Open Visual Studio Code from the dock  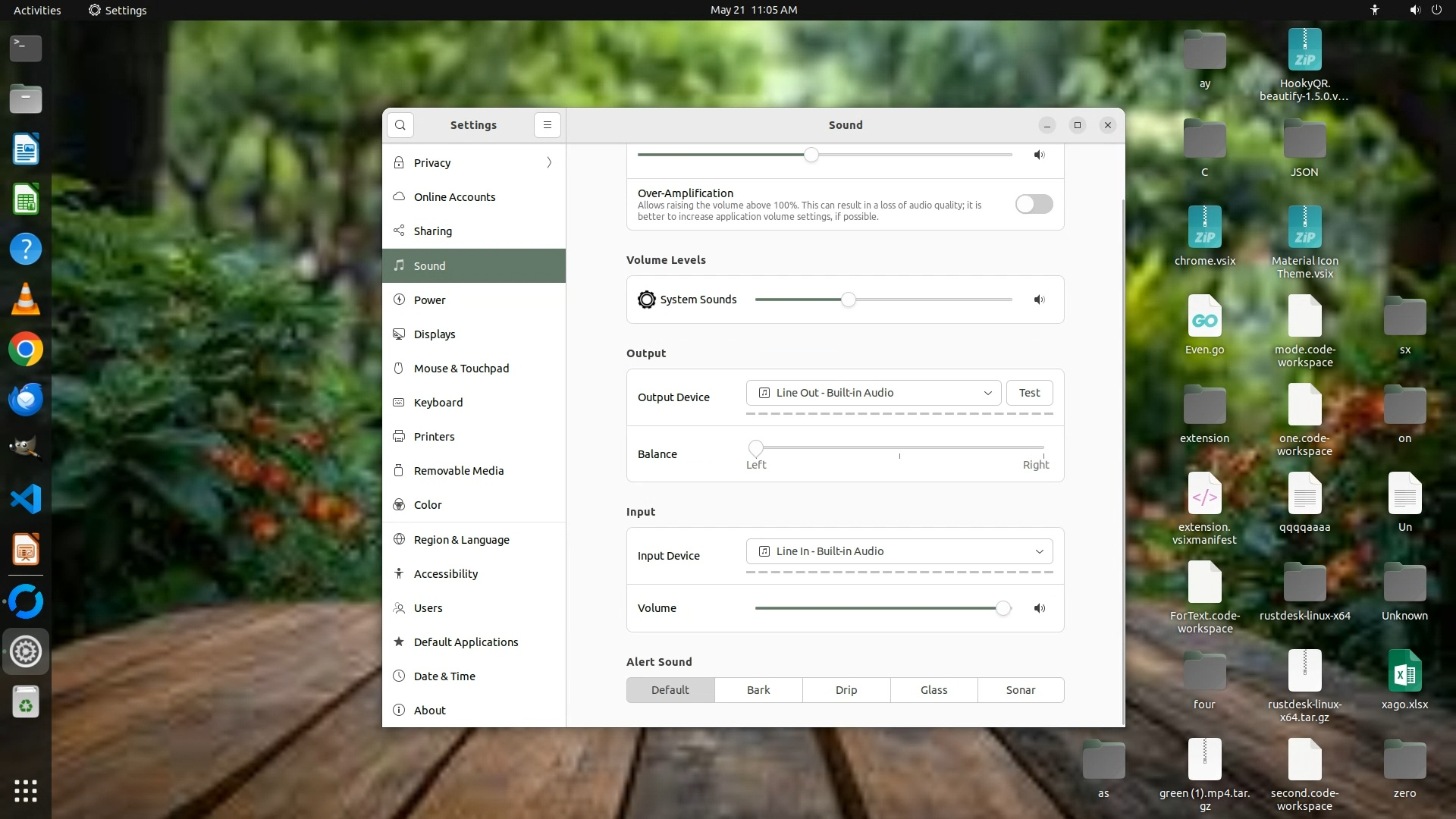pos(26,499)
